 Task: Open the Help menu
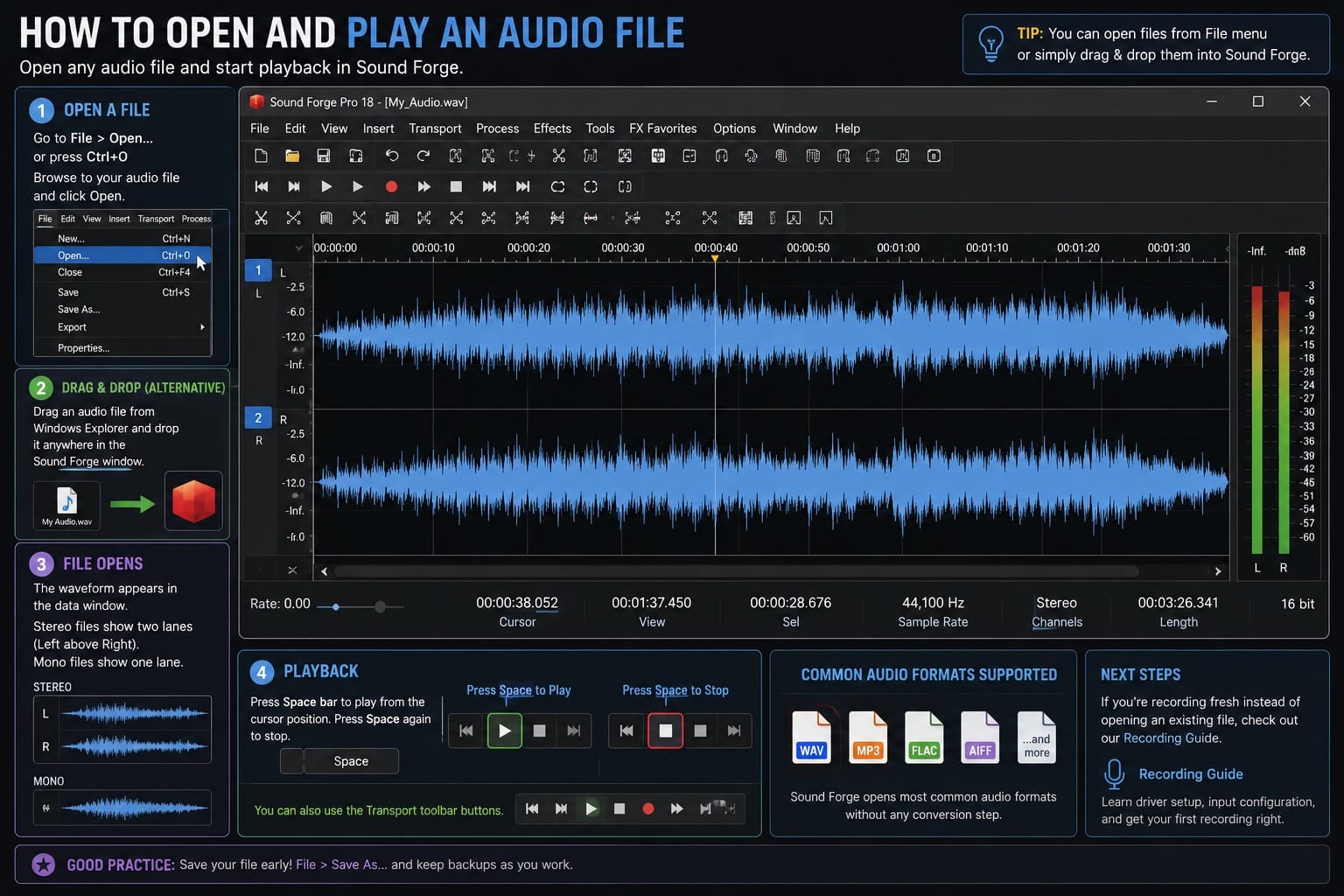point(847,129)
